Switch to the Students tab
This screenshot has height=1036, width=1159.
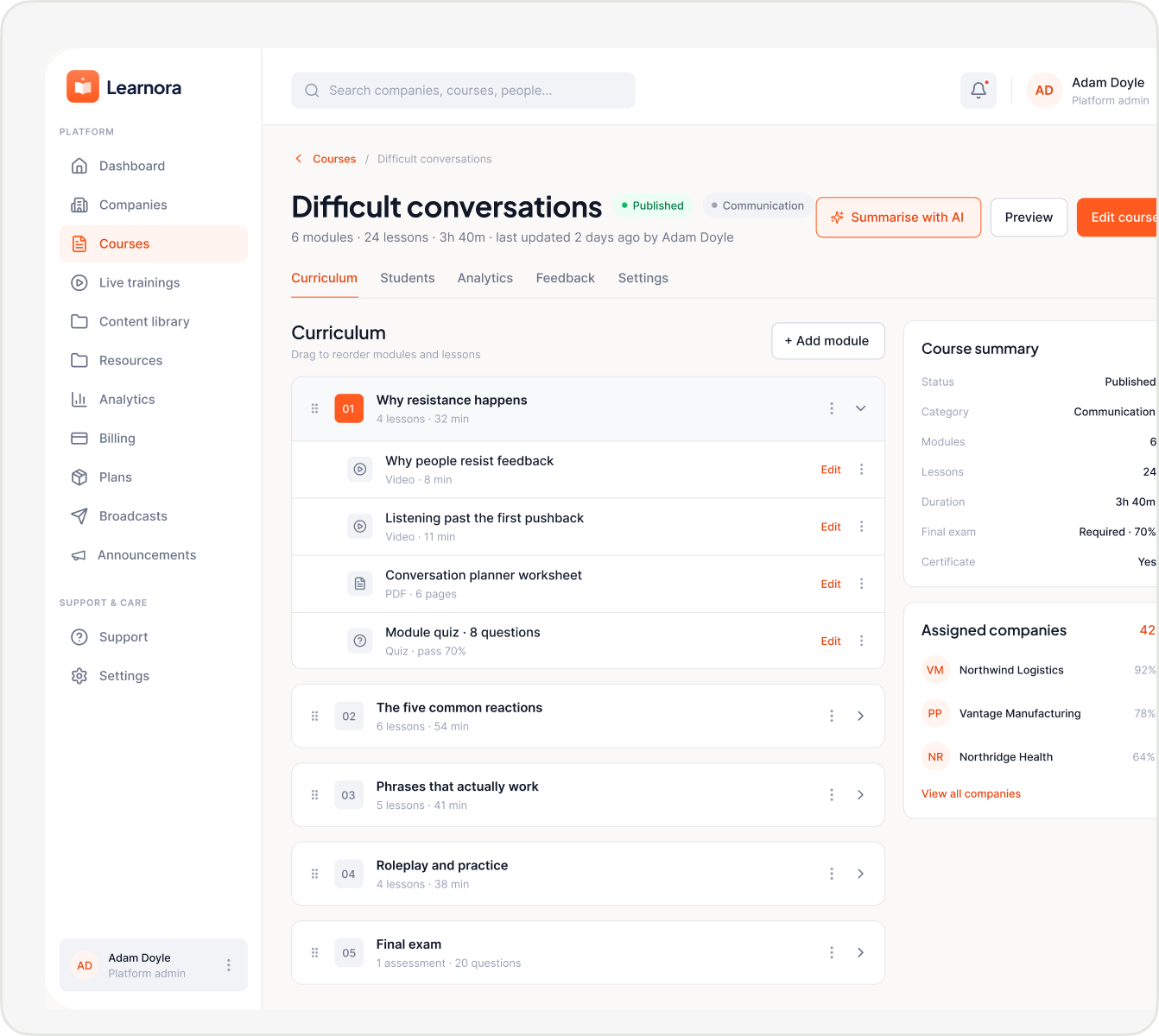pyautogui.click(x=408, y=278)
